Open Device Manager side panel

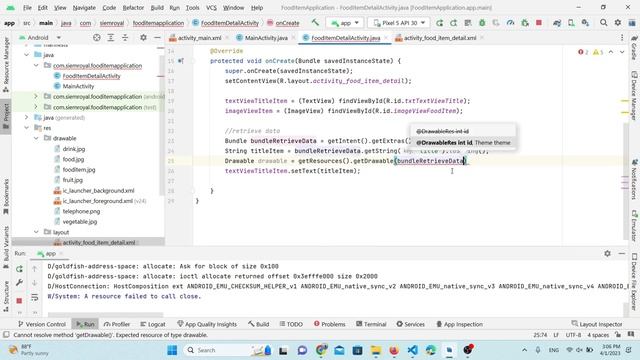pos(634,96)
